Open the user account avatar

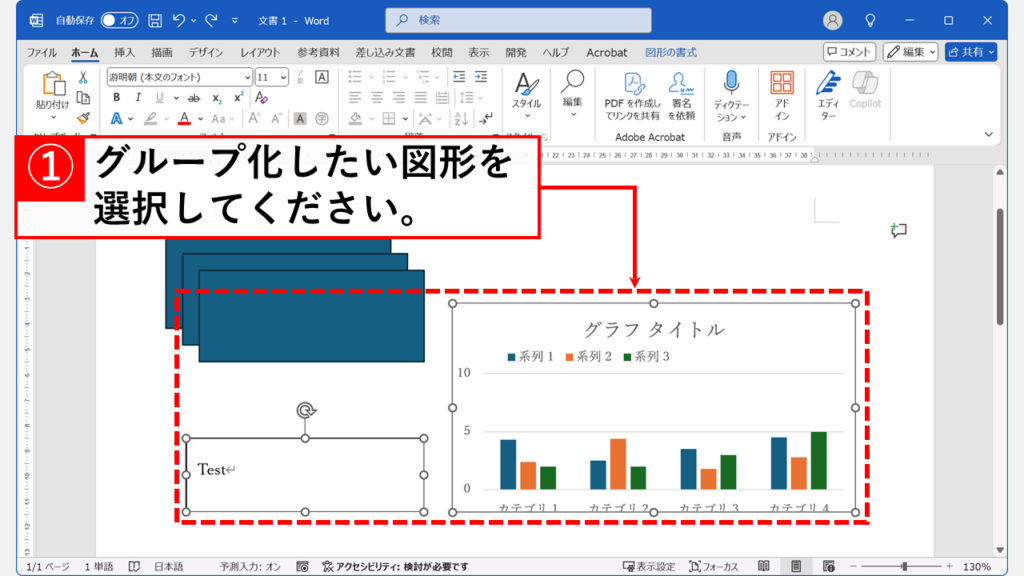(x=832, y=20)
